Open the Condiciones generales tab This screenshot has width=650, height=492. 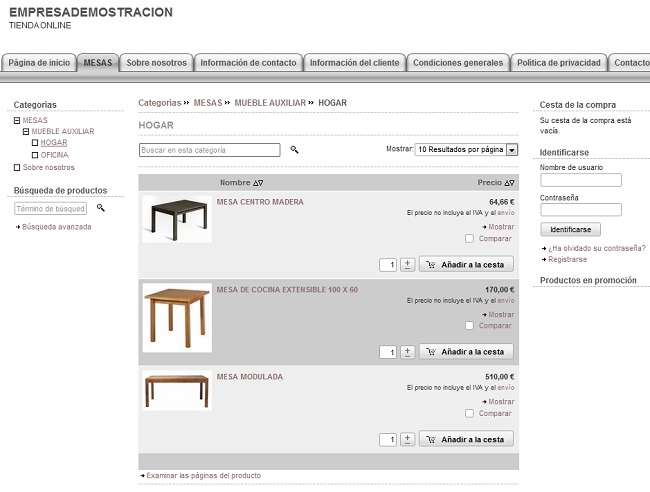458,63
